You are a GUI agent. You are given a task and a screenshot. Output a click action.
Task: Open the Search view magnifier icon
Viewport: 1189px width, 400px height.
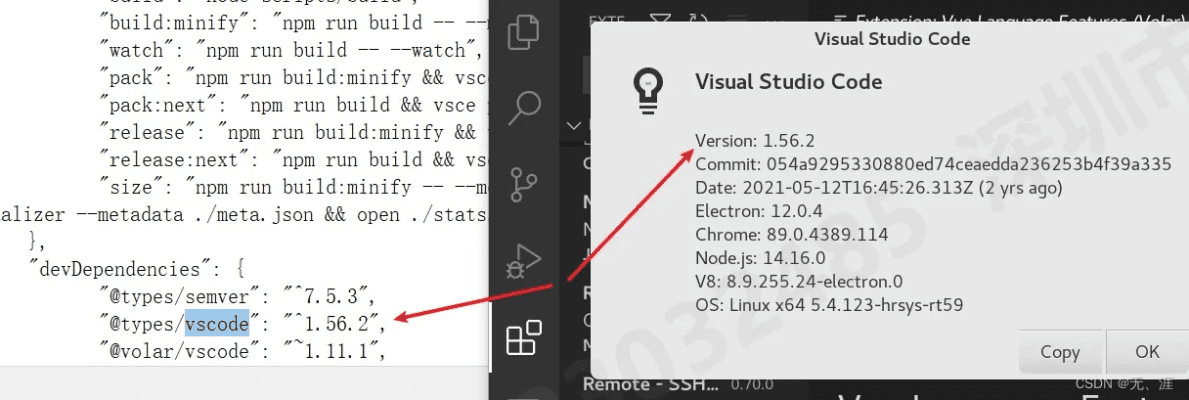tap(524, 105)
